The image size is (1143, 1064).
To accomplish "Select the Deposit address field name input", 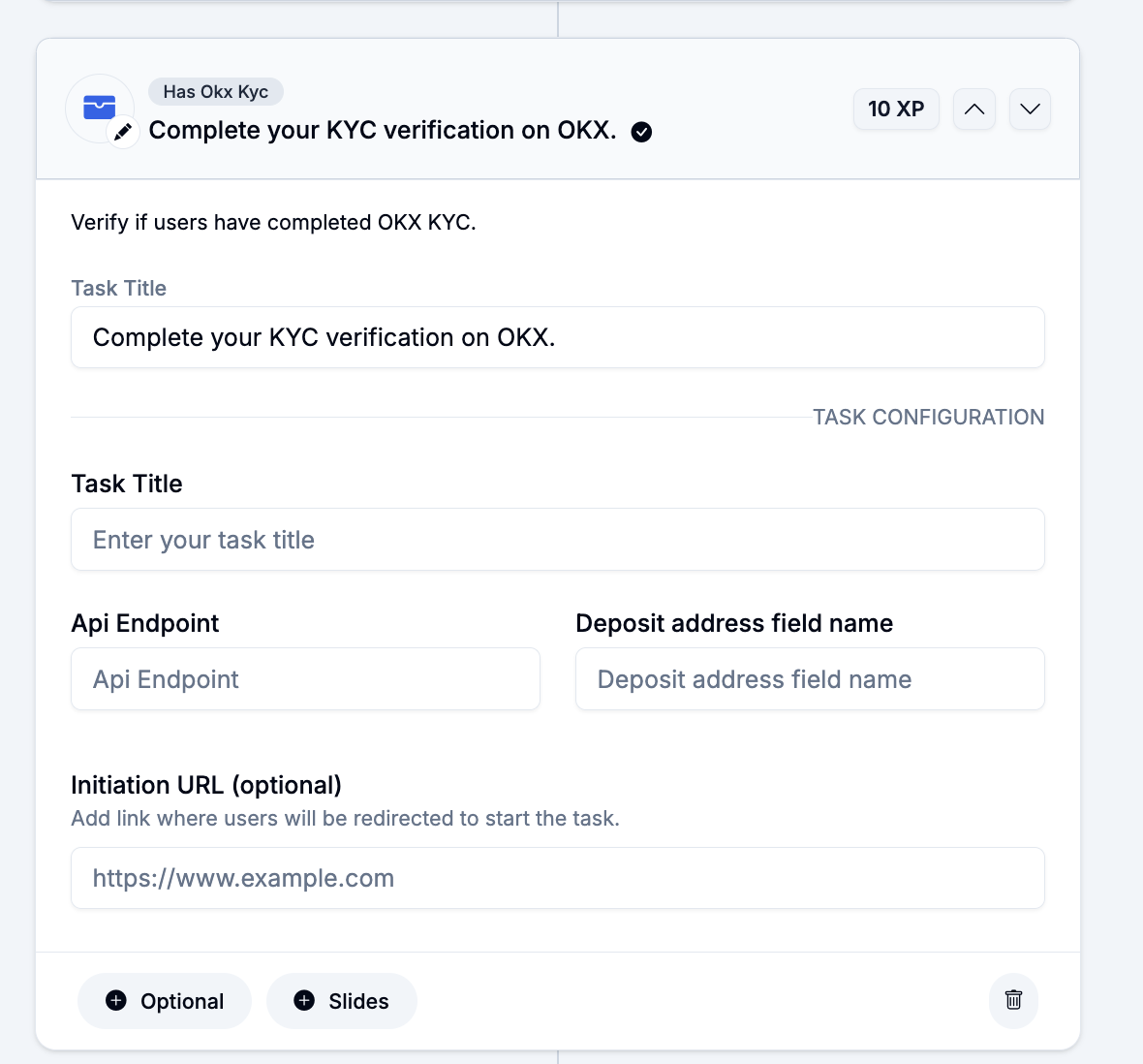I will coord(810,679).
